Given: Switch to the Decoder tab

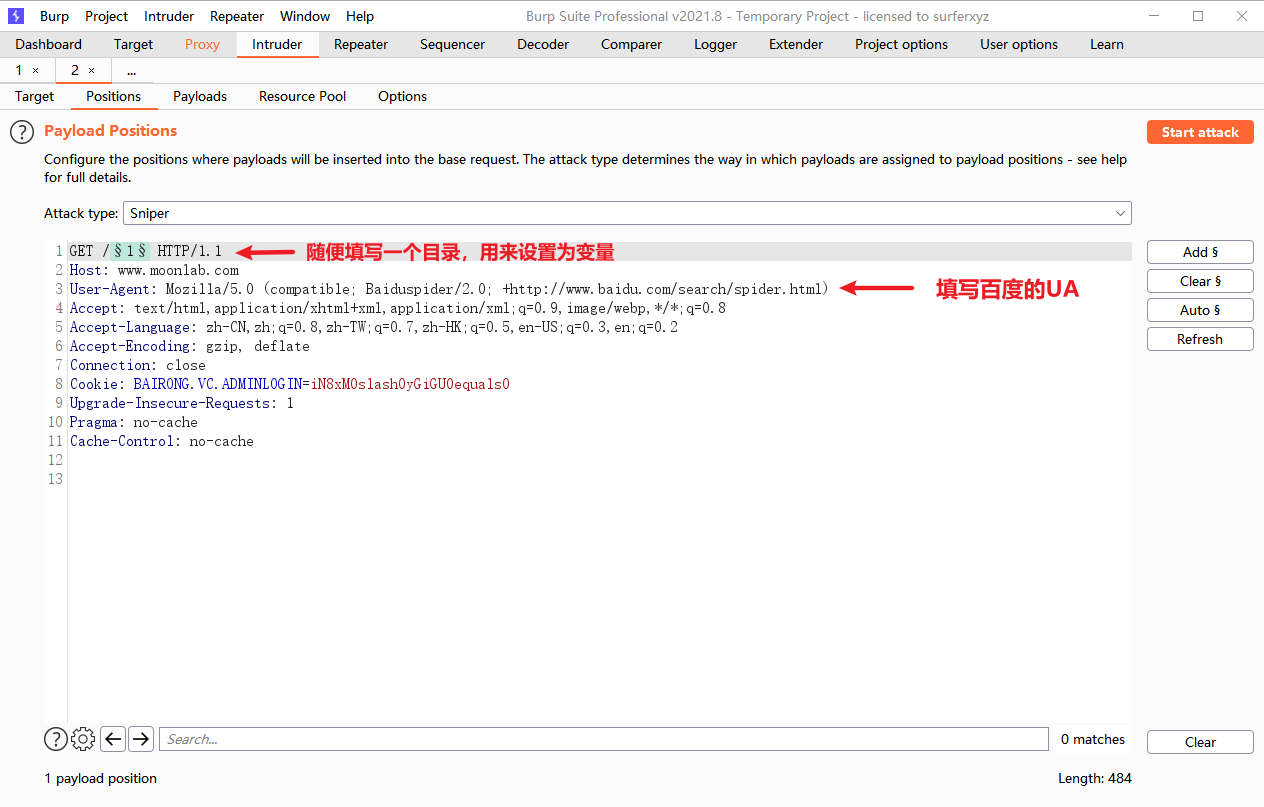Looking at the screenshot, I should pos(543,44).
